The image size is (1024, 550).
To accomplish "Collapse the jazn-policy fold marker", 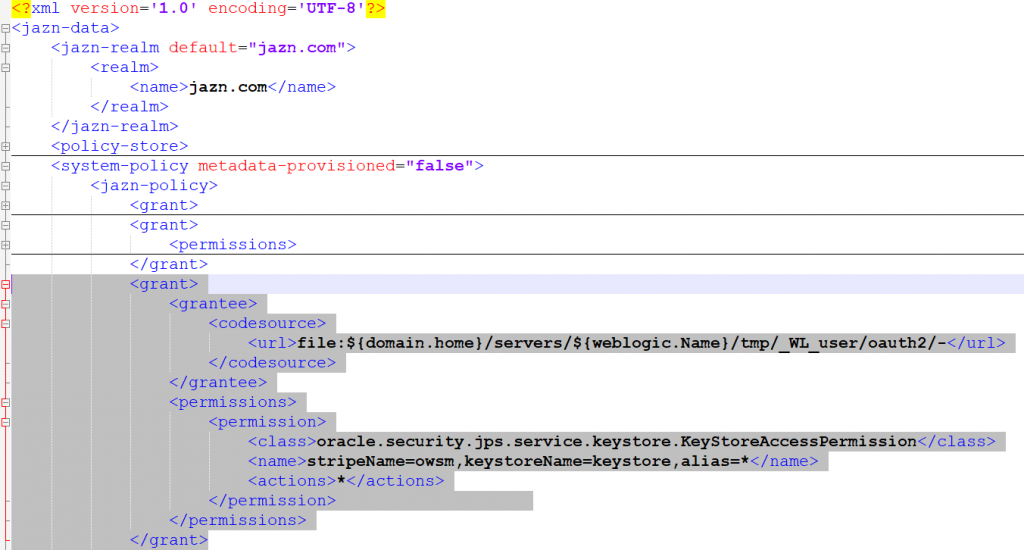I will [x=5, y=186].
